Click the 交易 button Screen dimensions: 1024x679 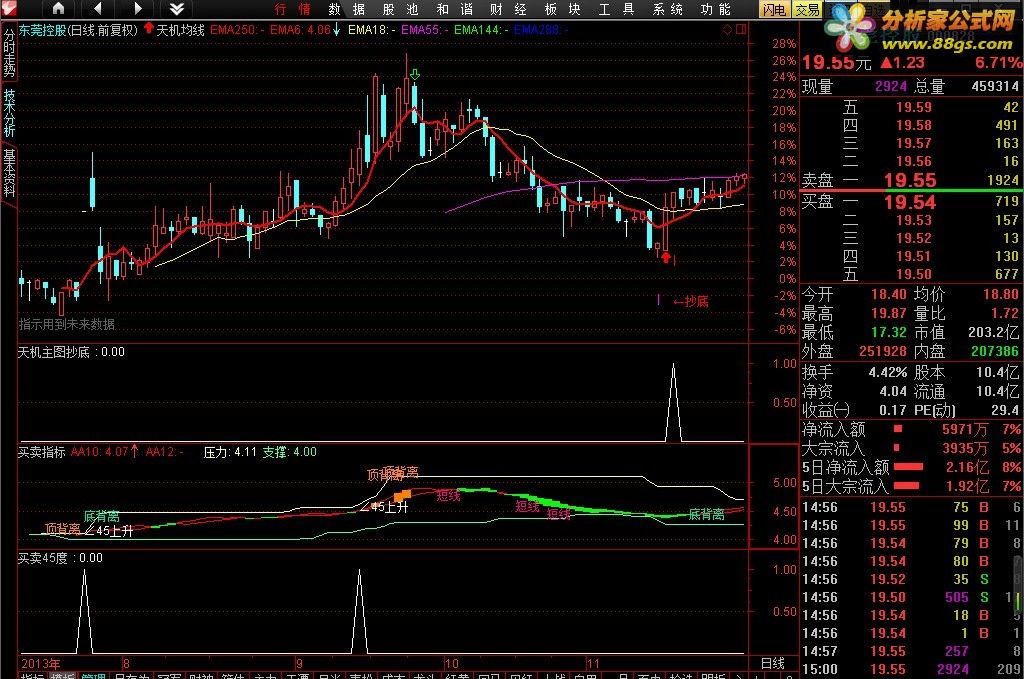pyautogui.click(x=807, y=10)
